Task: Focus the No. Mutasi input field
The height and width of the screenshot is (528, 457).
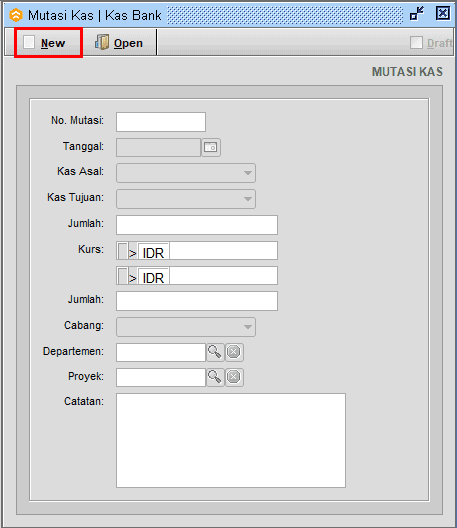Action: (161, 122)
